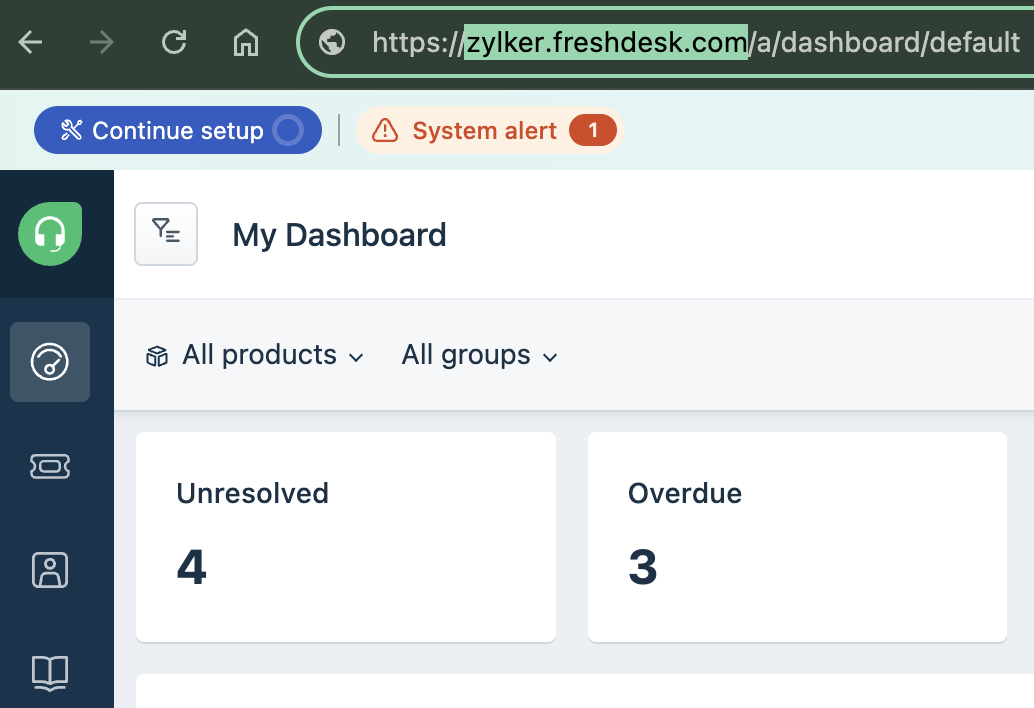The height and width of the screenshot is (708, 1034).
Task: Reload the page with refresh icon
Action: [175, 42]
